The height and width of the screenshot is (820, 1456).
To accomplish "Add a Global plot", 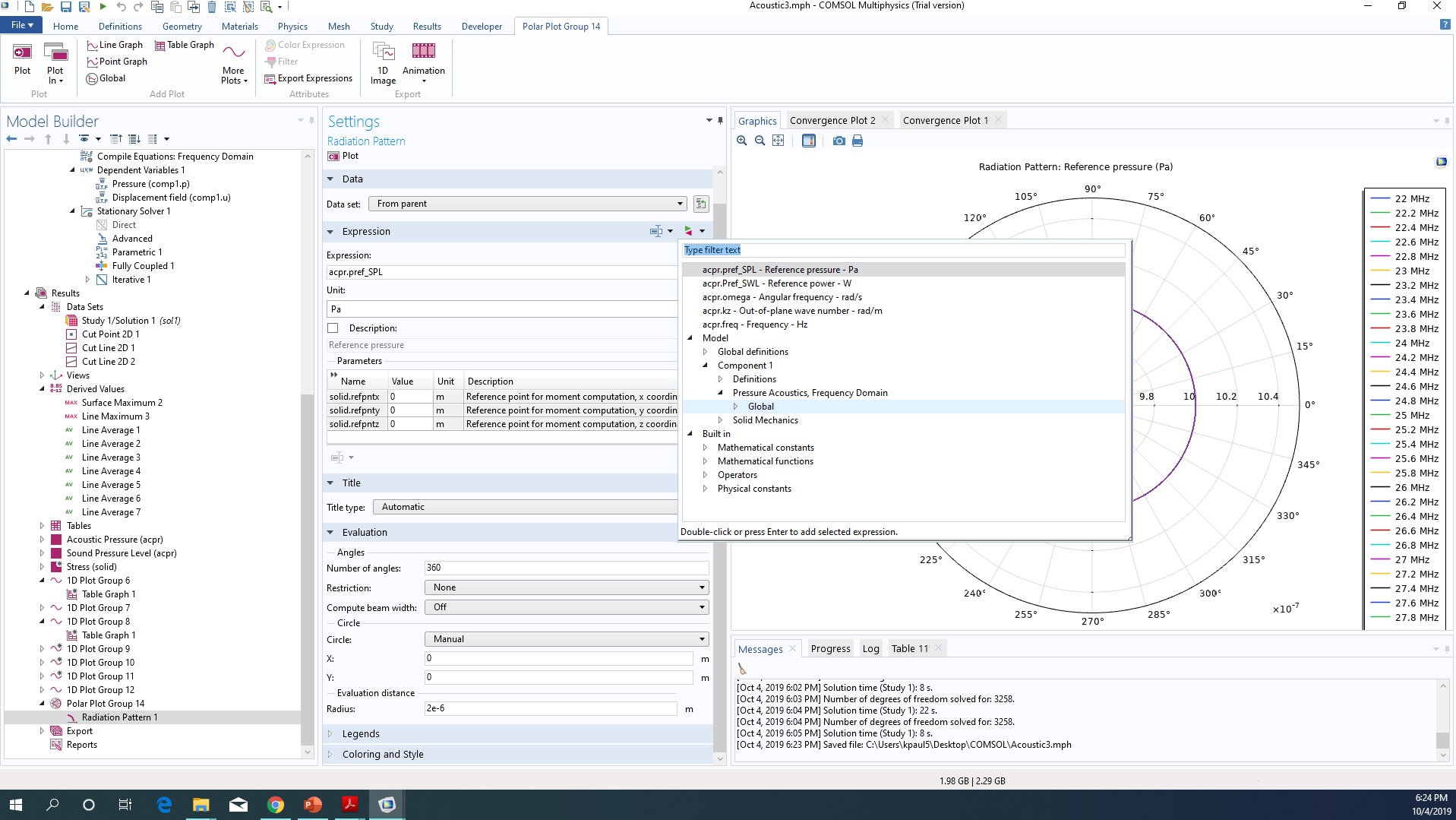I will coord(106,78).
